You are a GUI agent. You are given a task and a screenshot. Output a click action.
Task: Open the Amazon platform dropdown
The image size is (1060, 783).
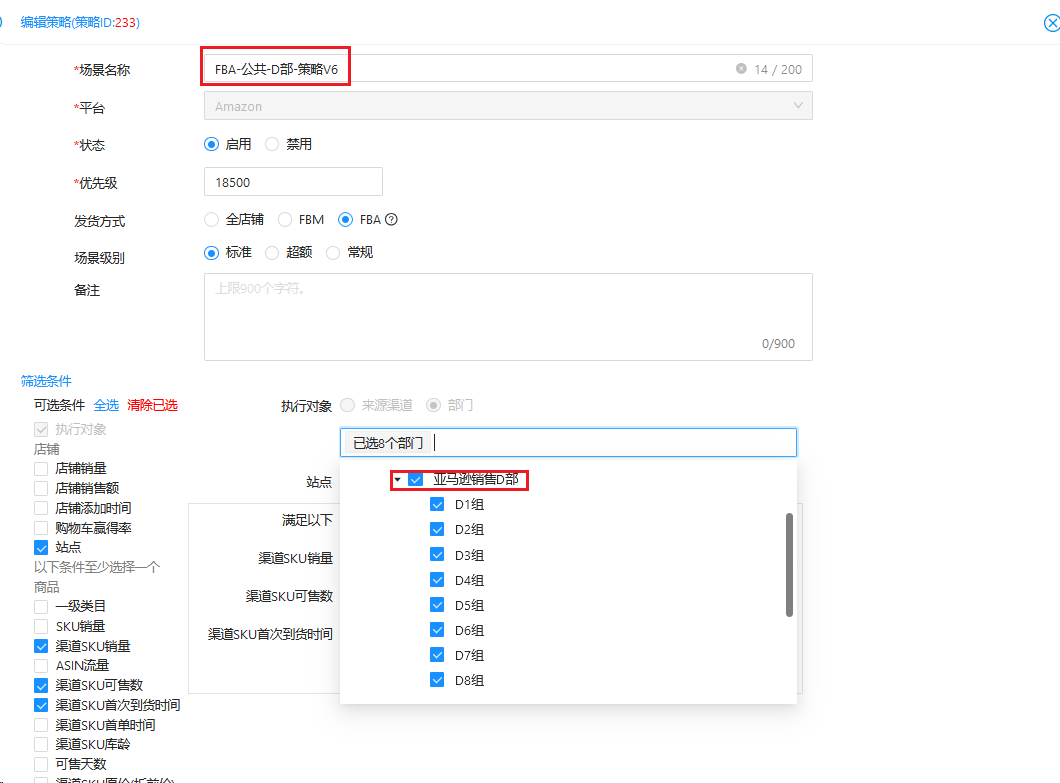pos(508,106)
